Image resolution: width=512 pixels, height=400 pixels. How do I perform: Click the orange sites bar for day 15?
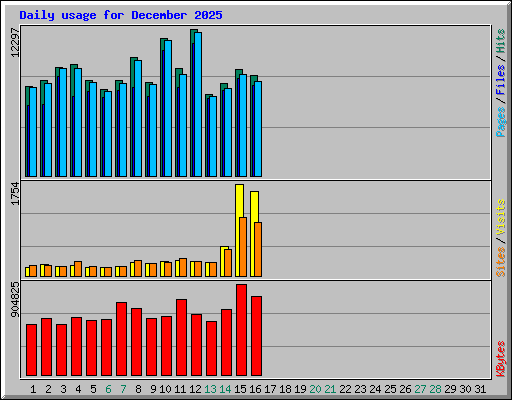coord(243,247)
